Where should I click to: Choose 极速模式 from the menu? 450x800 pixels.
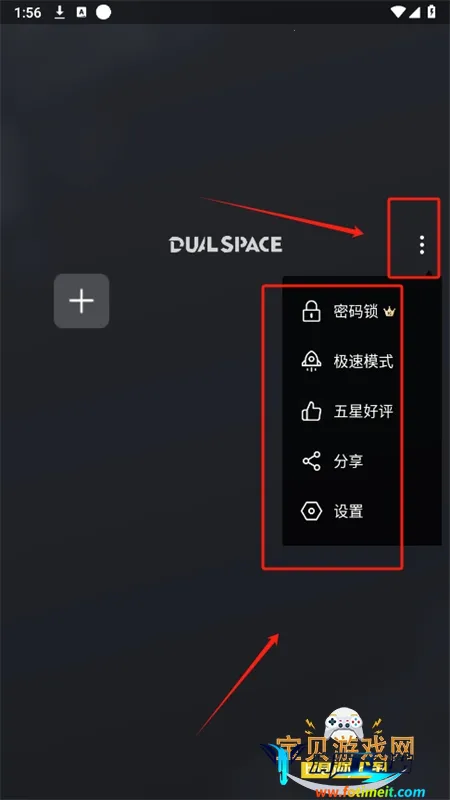pos(363,361)
